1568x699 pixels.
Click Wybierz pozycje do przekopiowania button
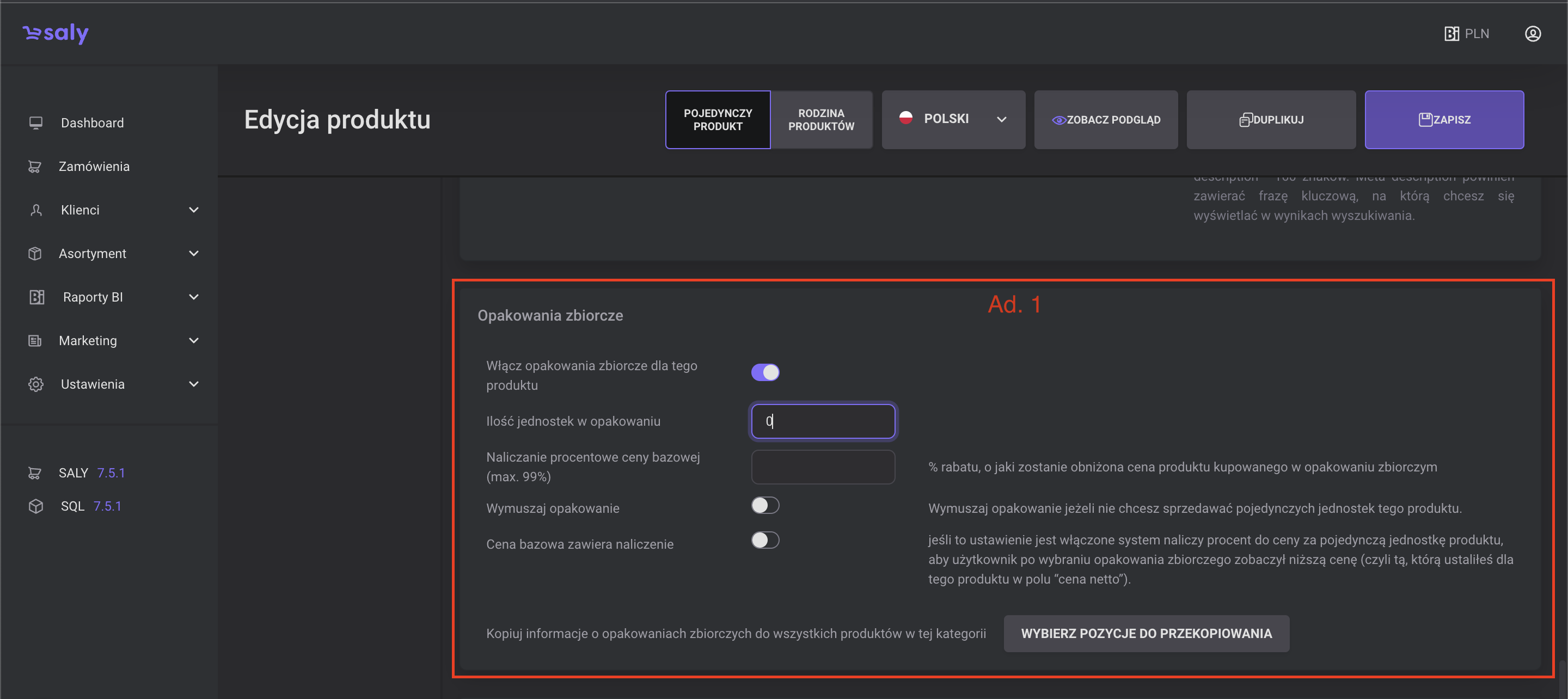point(1146,633)
